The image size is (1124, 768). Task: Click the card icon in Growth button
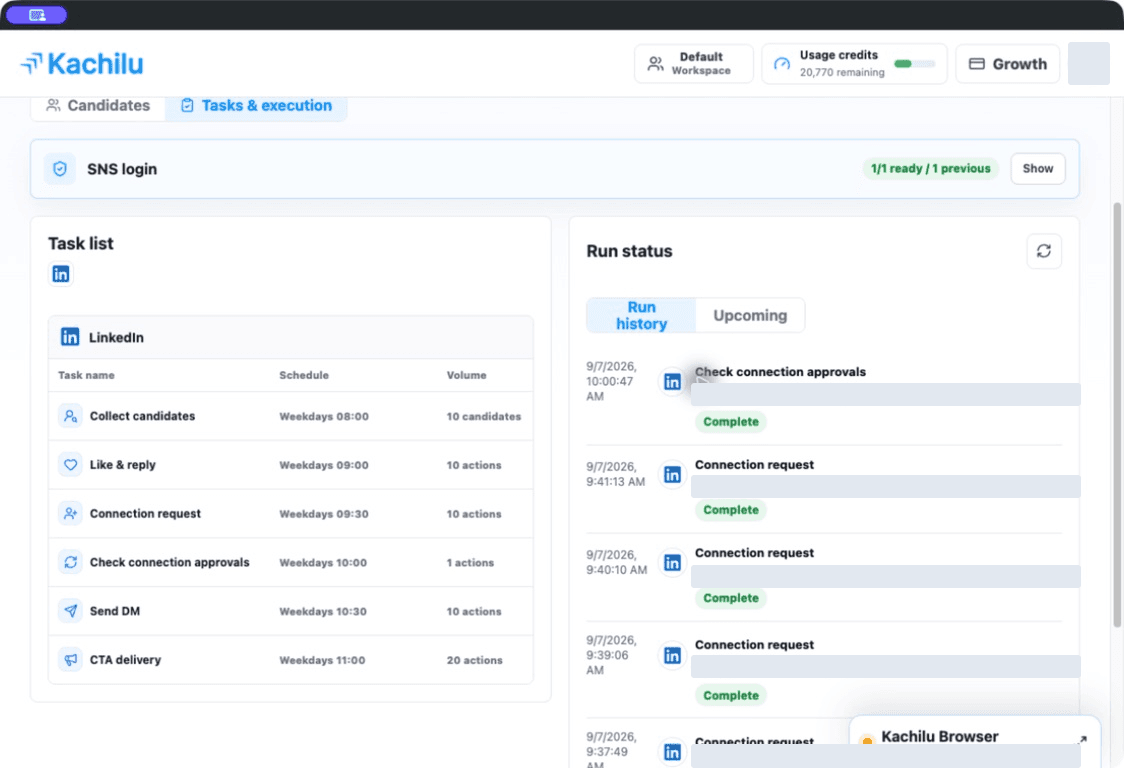(x=976, y=64)
